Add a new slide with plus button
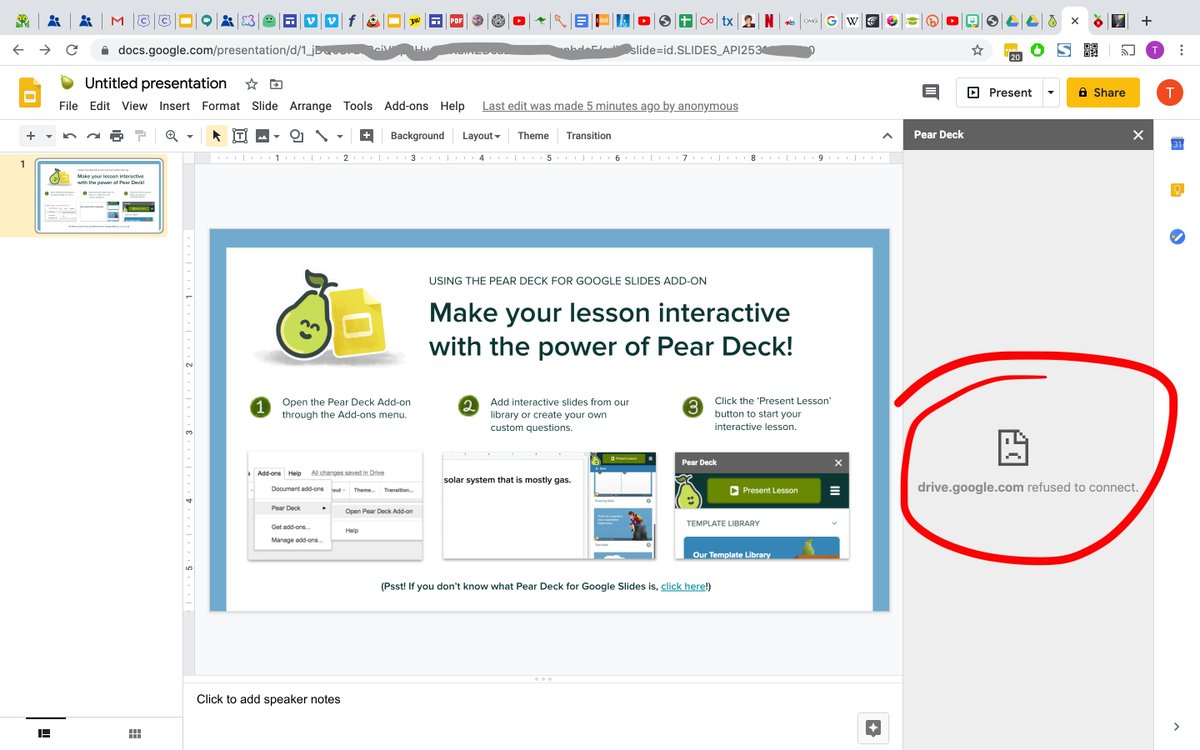 coord(30,136)
